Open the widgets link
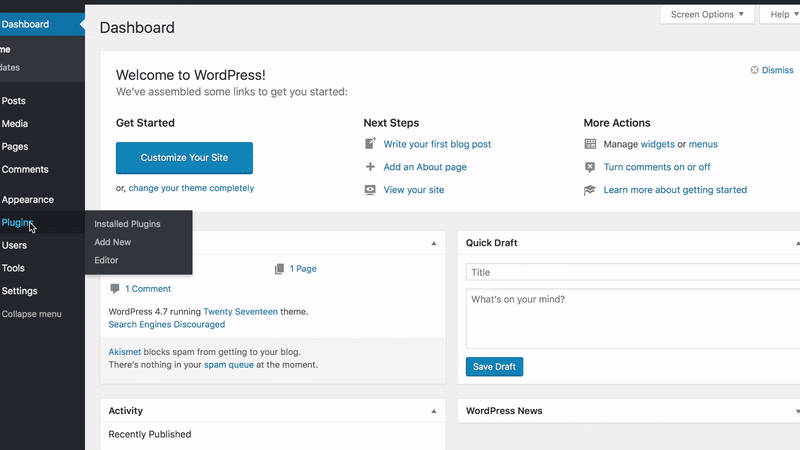This screenshot has width=800, height=450. [x=658, y=144]
